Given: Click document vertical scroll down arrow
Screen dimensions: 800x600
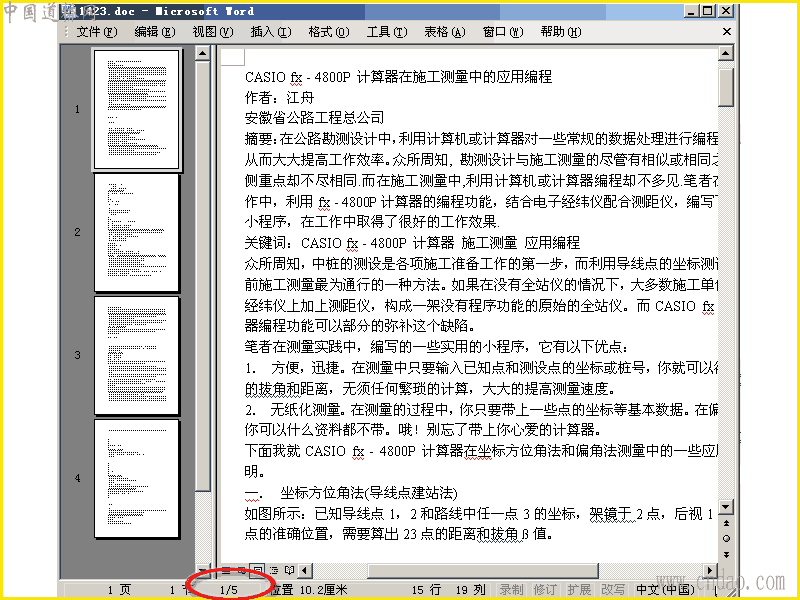Looking at the screenshot, I should coord(726,507).
